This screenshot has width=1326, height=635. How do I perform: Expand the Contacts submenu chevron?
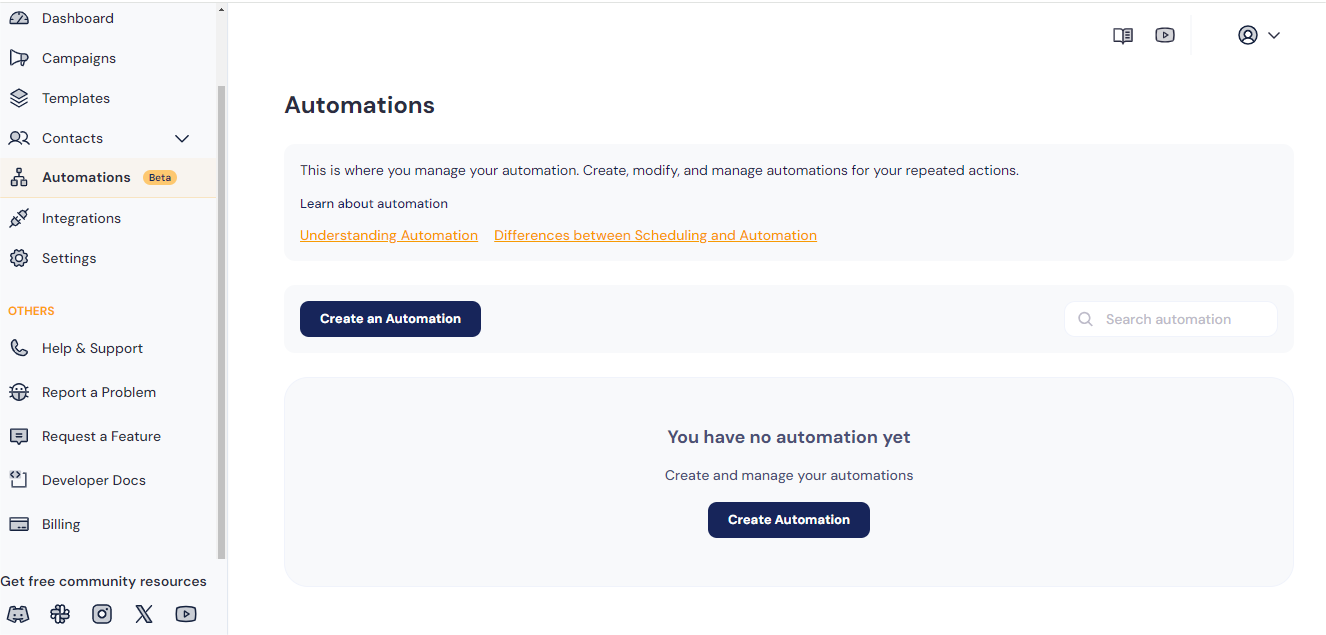tap(182, 138)
